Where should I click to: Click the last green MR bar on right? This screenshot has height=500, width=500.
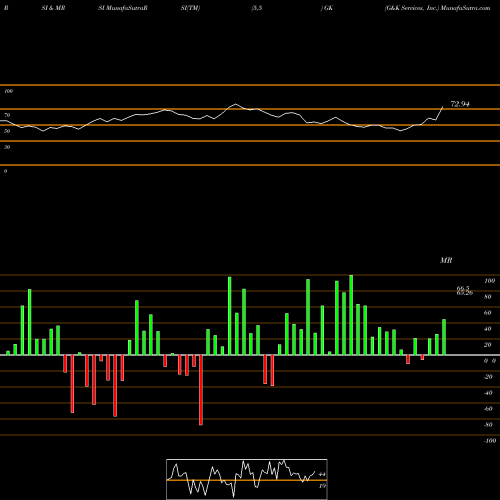point(444,337)
